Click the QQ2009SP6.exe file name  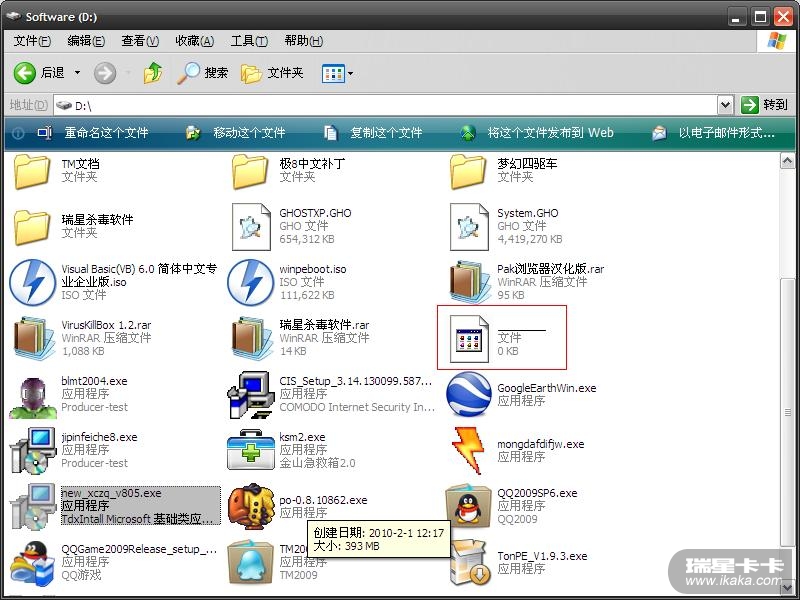click(x=537, y=493)
